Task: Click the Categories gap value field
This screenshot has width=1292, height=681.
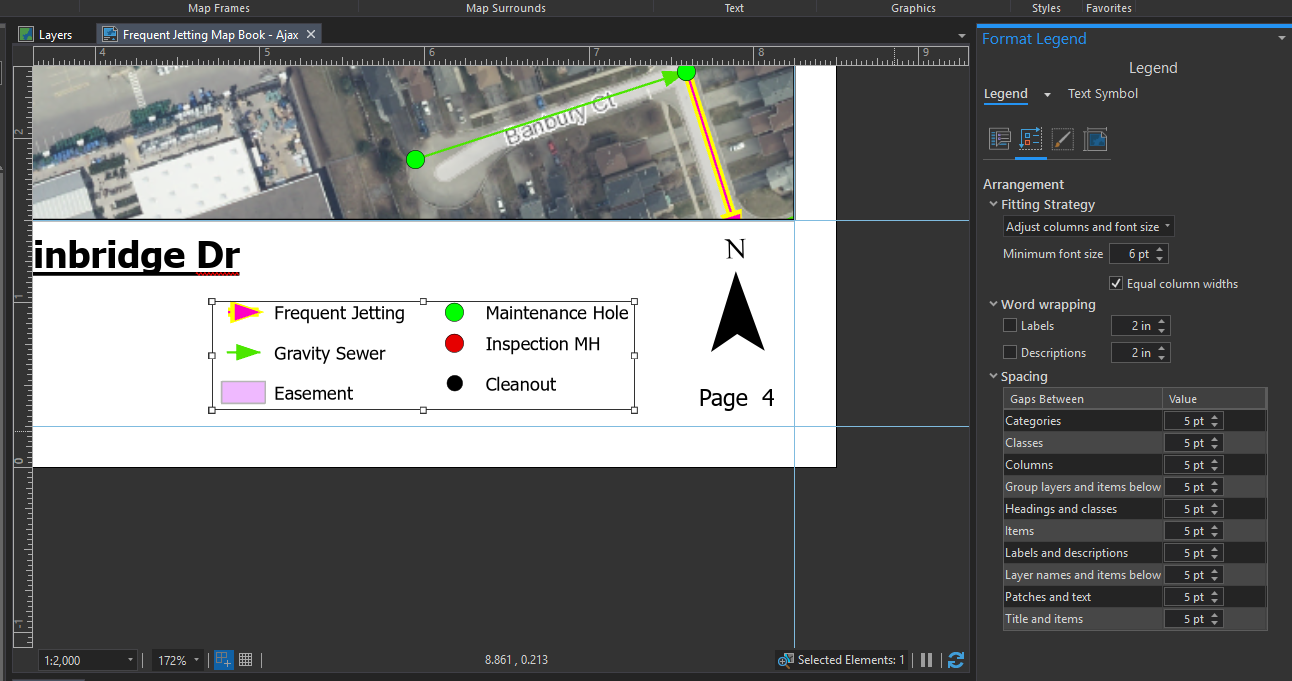Action: point(1193,421)
